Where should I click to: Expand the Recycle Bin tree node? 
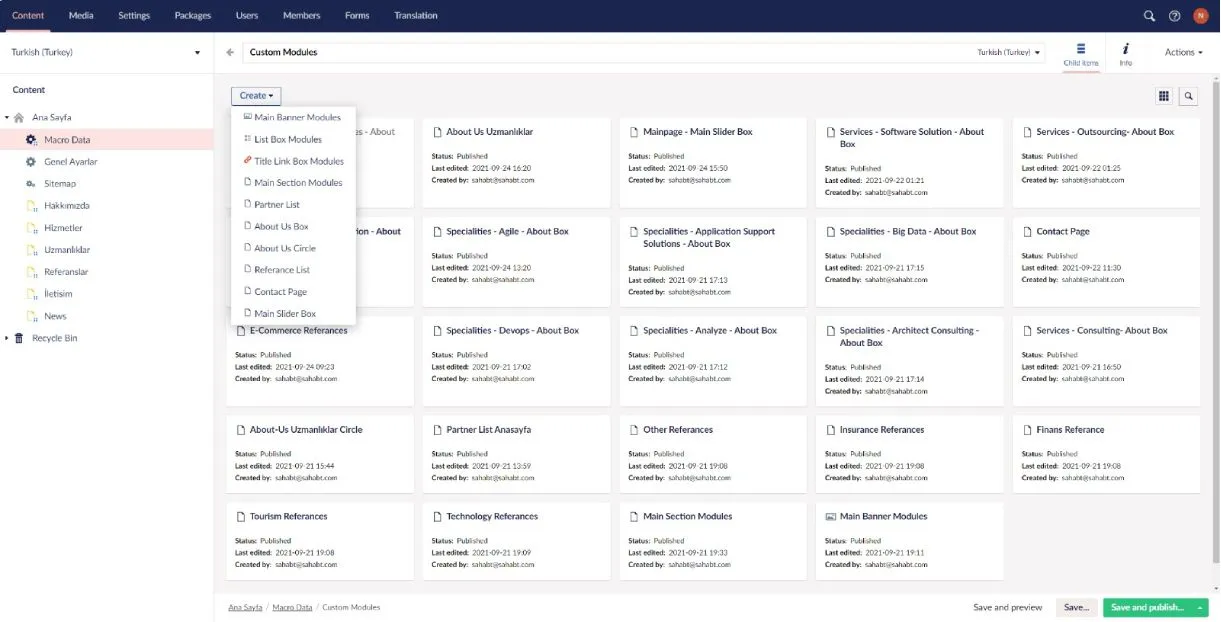tap(7, 338)
